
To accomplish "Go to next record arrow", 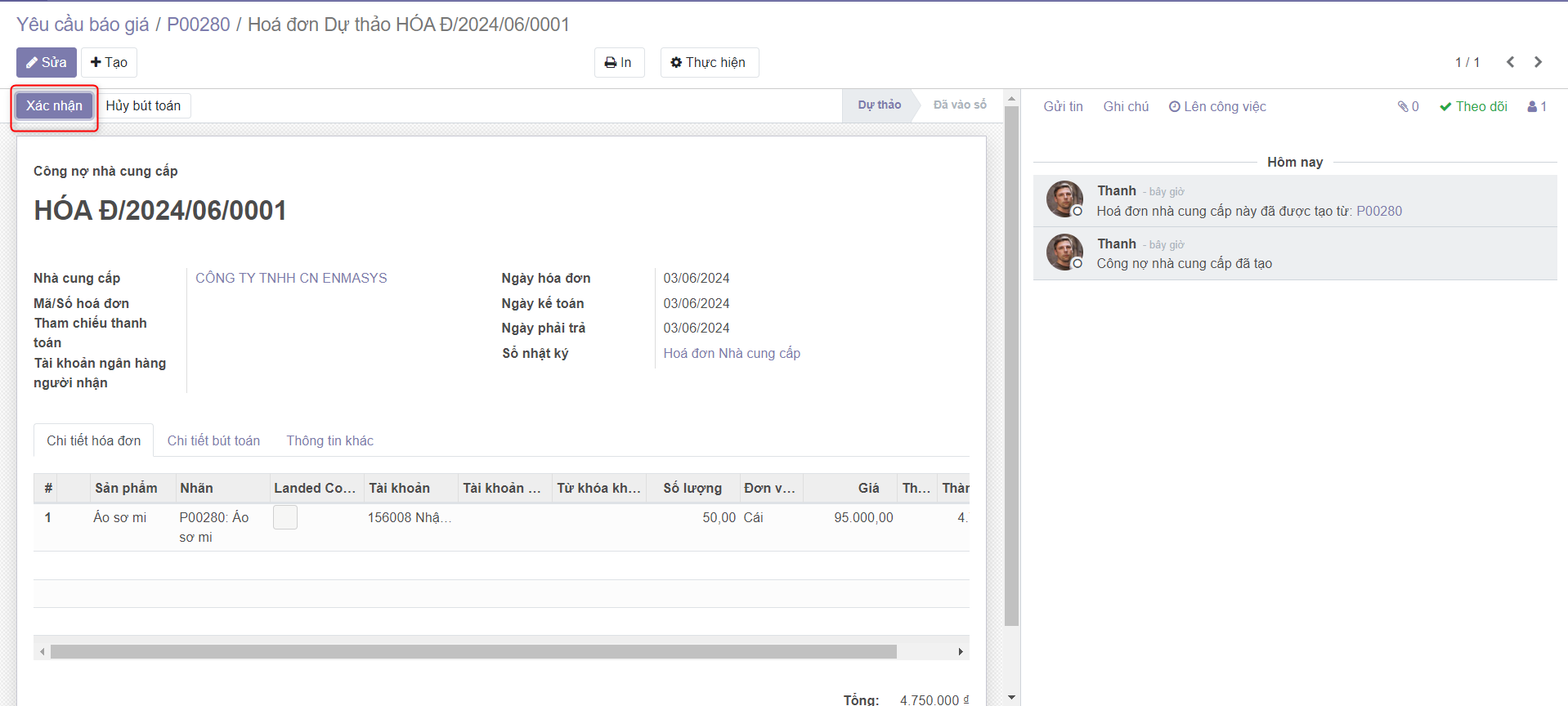I will [1538, 62].
